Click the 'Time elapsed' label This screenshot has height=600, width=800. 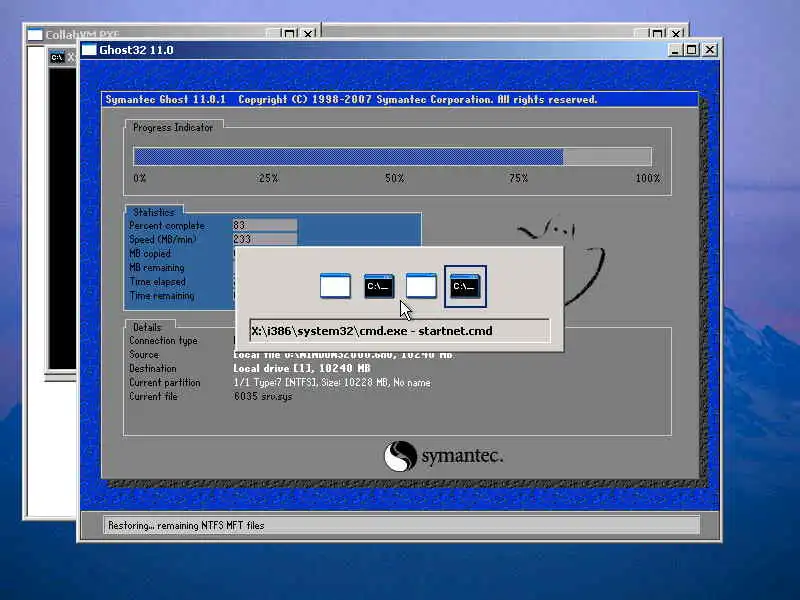[158, 282]
